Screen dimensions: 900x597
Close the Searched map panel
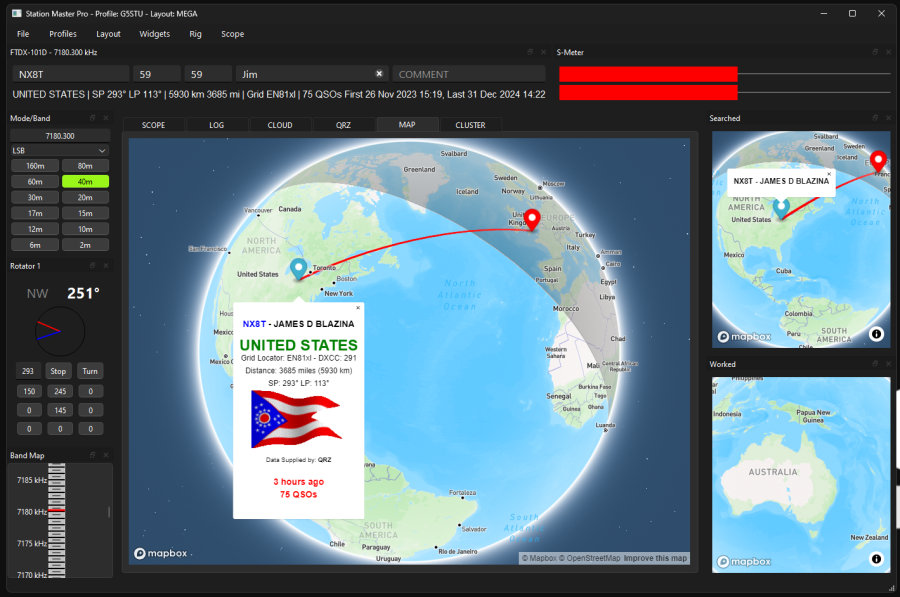pyautogui.click(x=889, y=118)
